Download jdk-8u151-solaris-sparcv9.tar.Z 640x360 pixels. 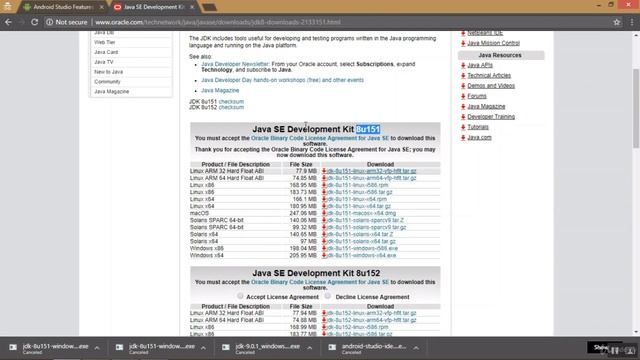point(365,220)
